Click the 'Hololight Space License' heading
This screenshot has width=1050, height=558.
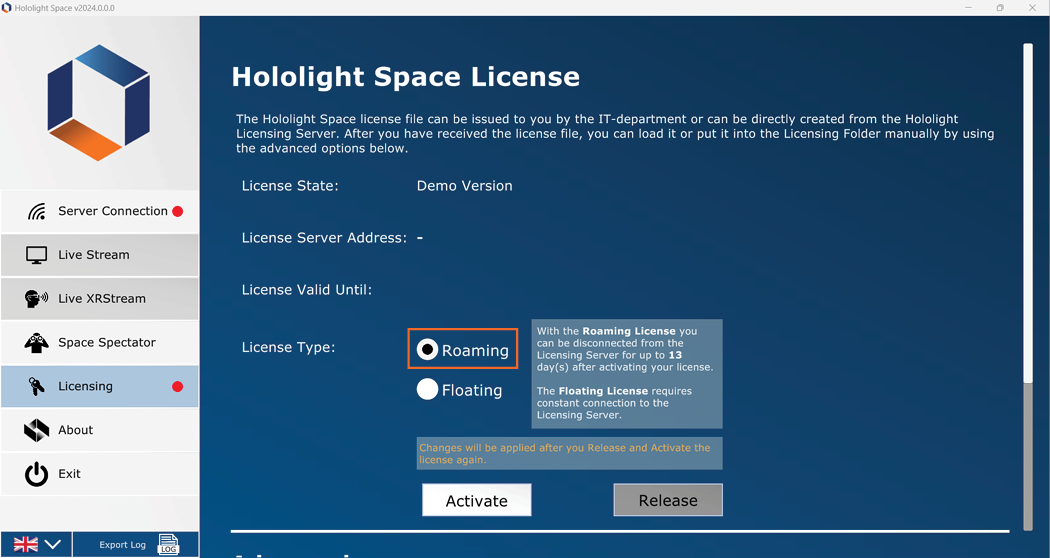406,77
